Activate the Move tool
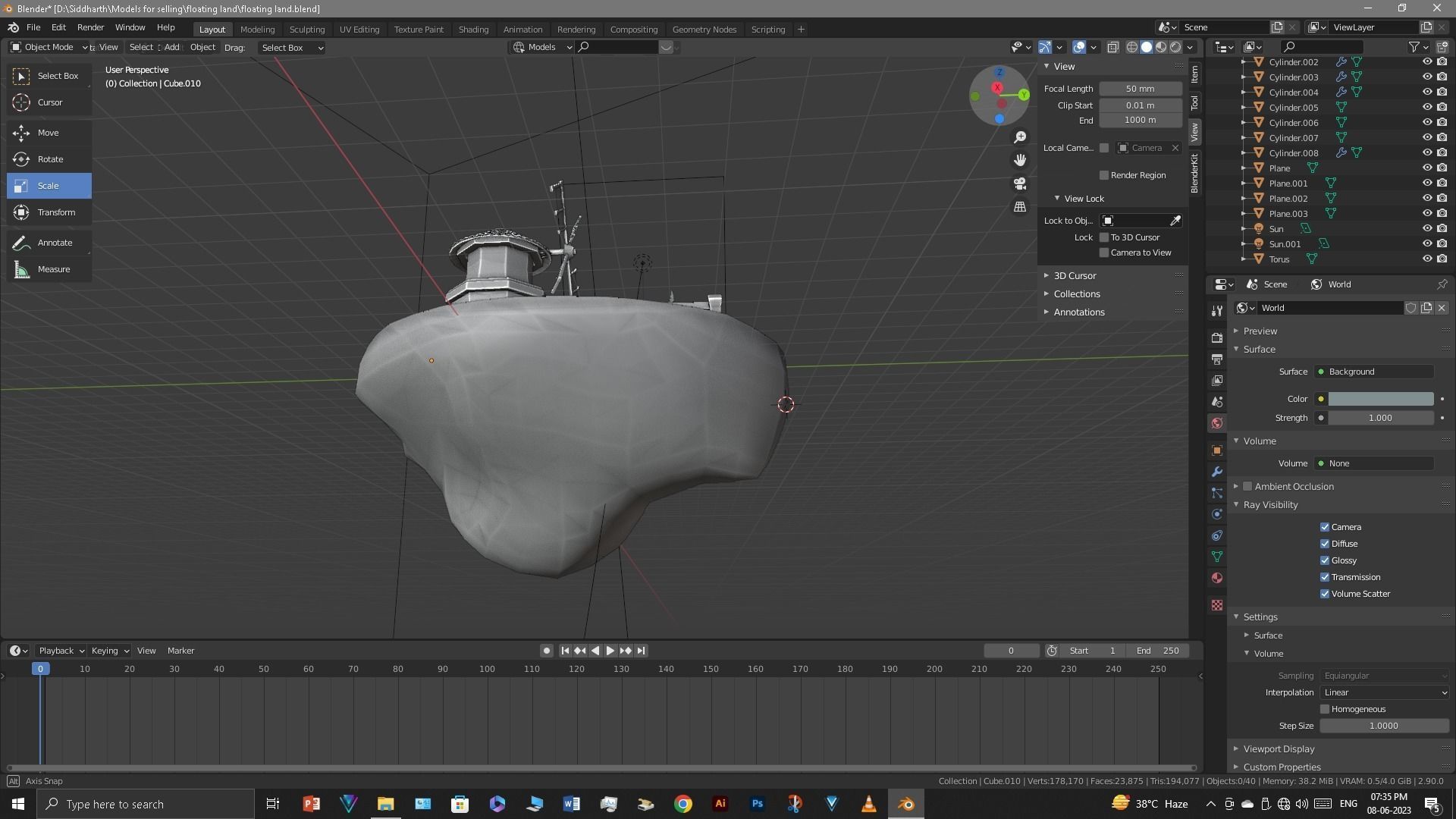This screenshot has height=819, width=1456. point(49,133)
